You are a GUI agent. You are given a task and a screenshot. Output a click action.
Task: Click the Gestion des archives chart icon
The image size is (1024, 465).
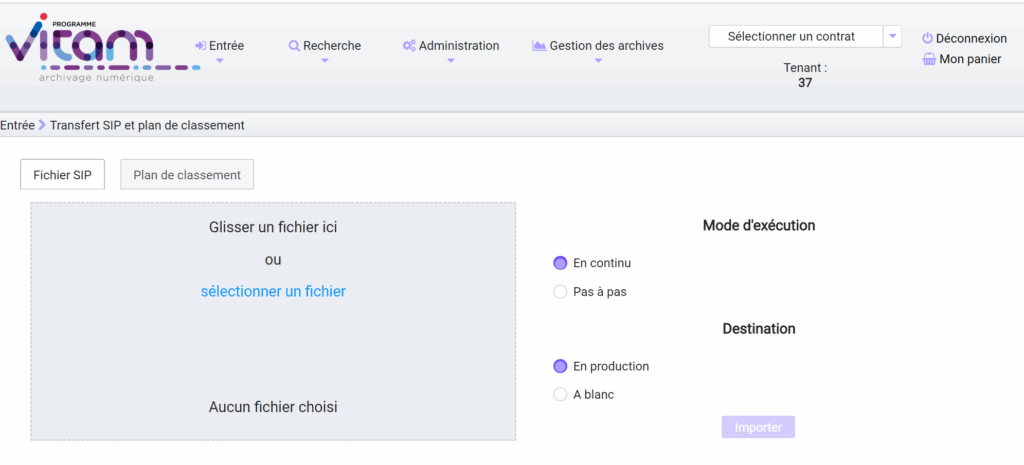pyautogui.click(x=539, y=46)
